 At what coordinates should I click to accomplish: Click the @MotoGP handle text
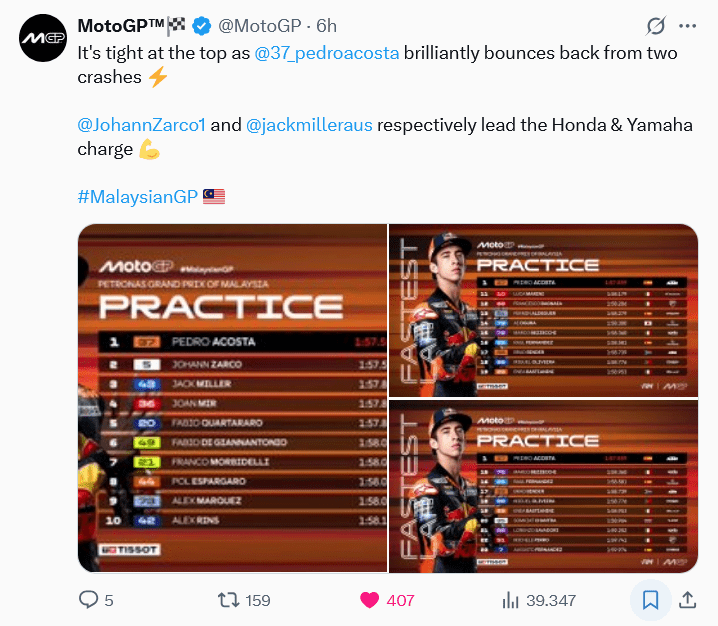(x=254, y=25)
